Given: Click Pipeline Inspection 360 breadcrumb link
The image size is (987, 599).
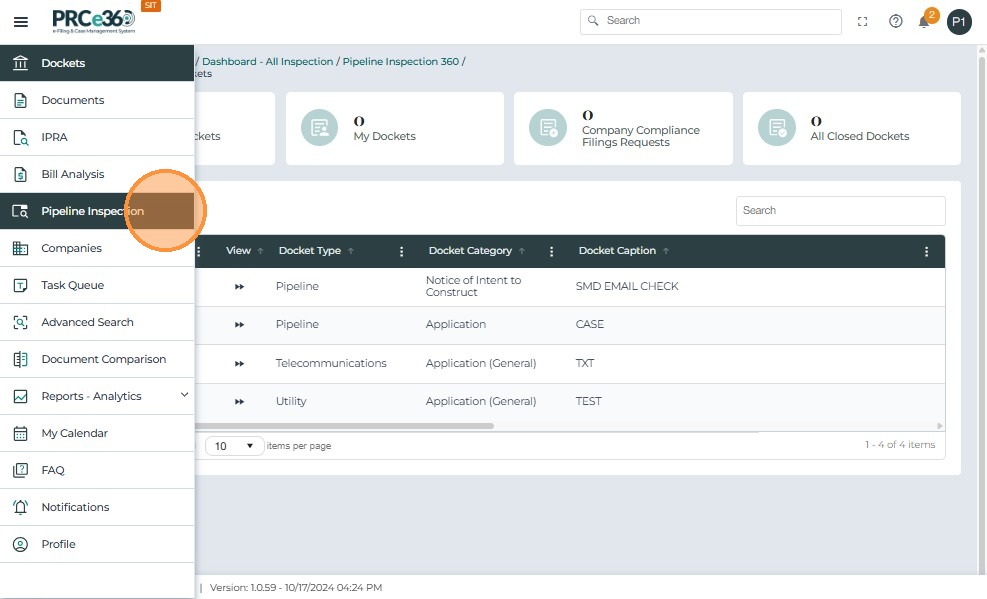Looking at the screenshot, I should pyautogui.click(x=400, y=62).
